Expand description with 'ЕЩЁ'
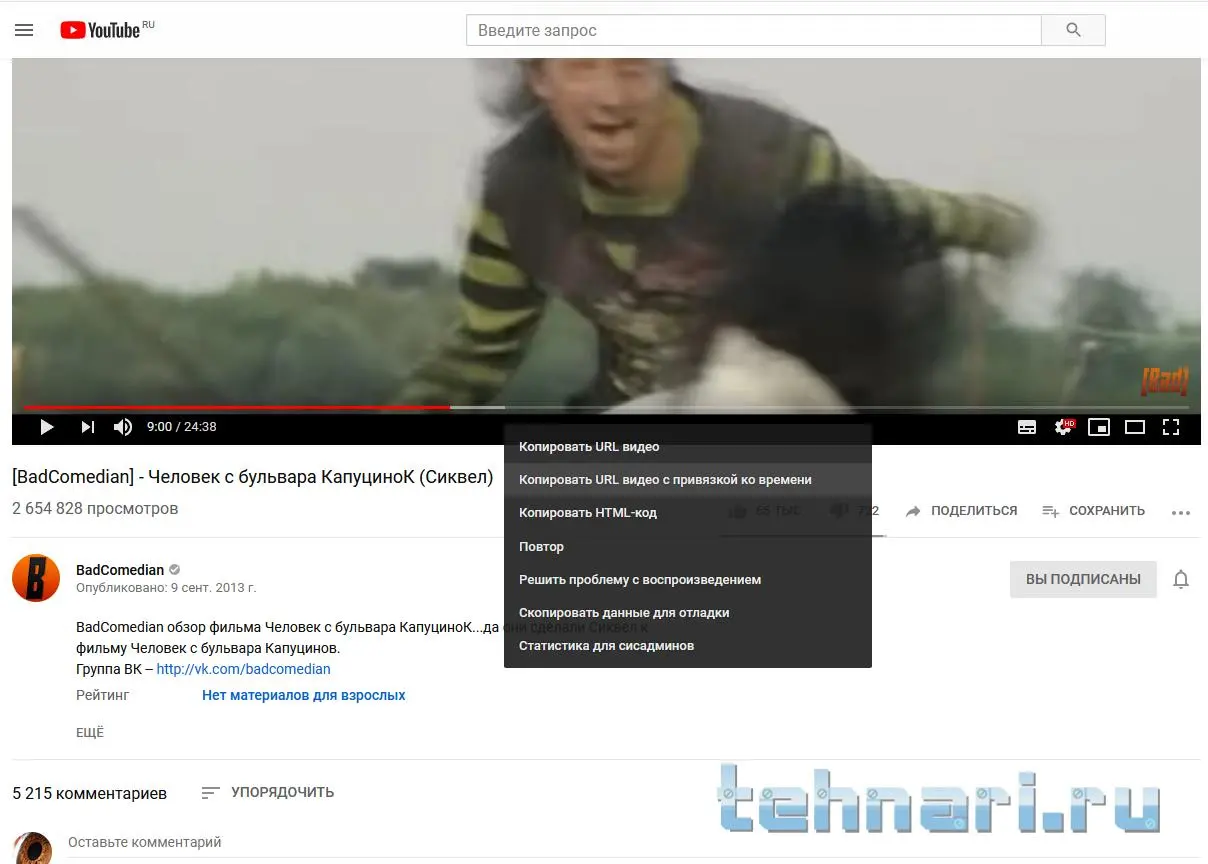The image size is (1208, 864). pos(90,733)
